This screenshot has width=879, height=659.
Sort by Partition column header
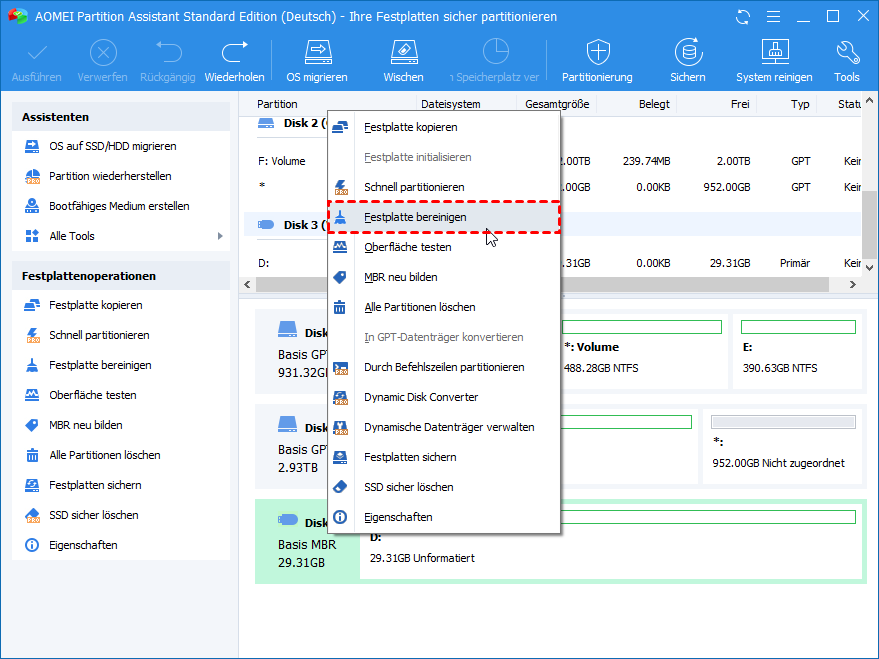[327, 104]
